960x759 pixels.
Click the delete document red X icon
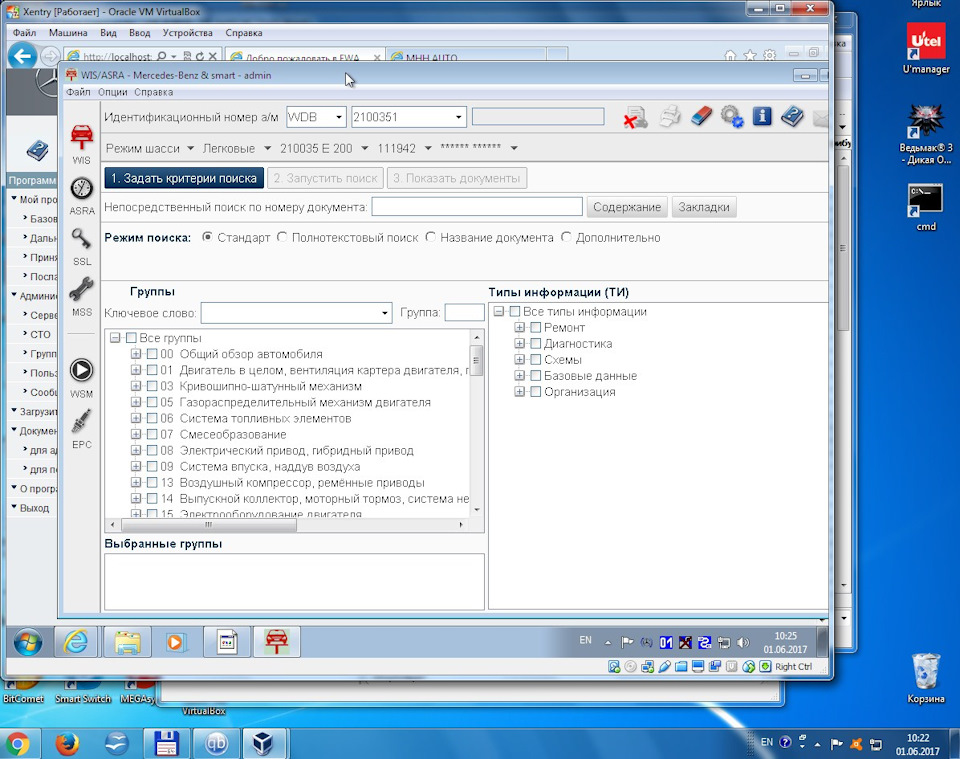(x=636, y=117)
